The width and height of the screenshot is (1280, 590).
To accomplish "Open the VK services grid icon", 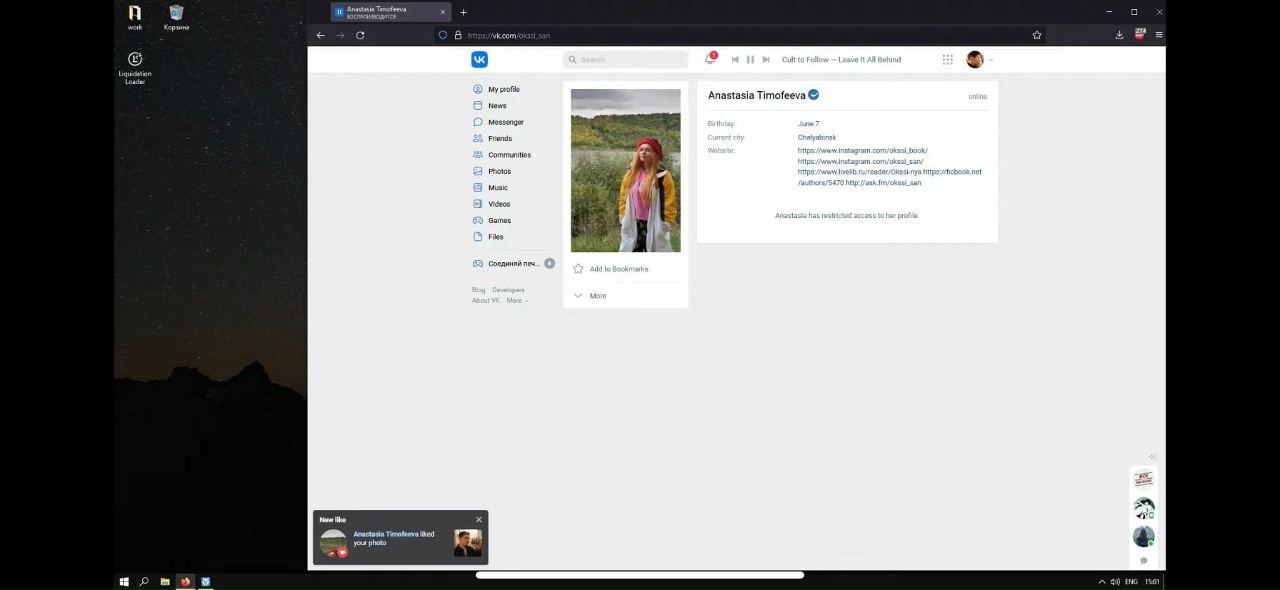I will [948, 60].
